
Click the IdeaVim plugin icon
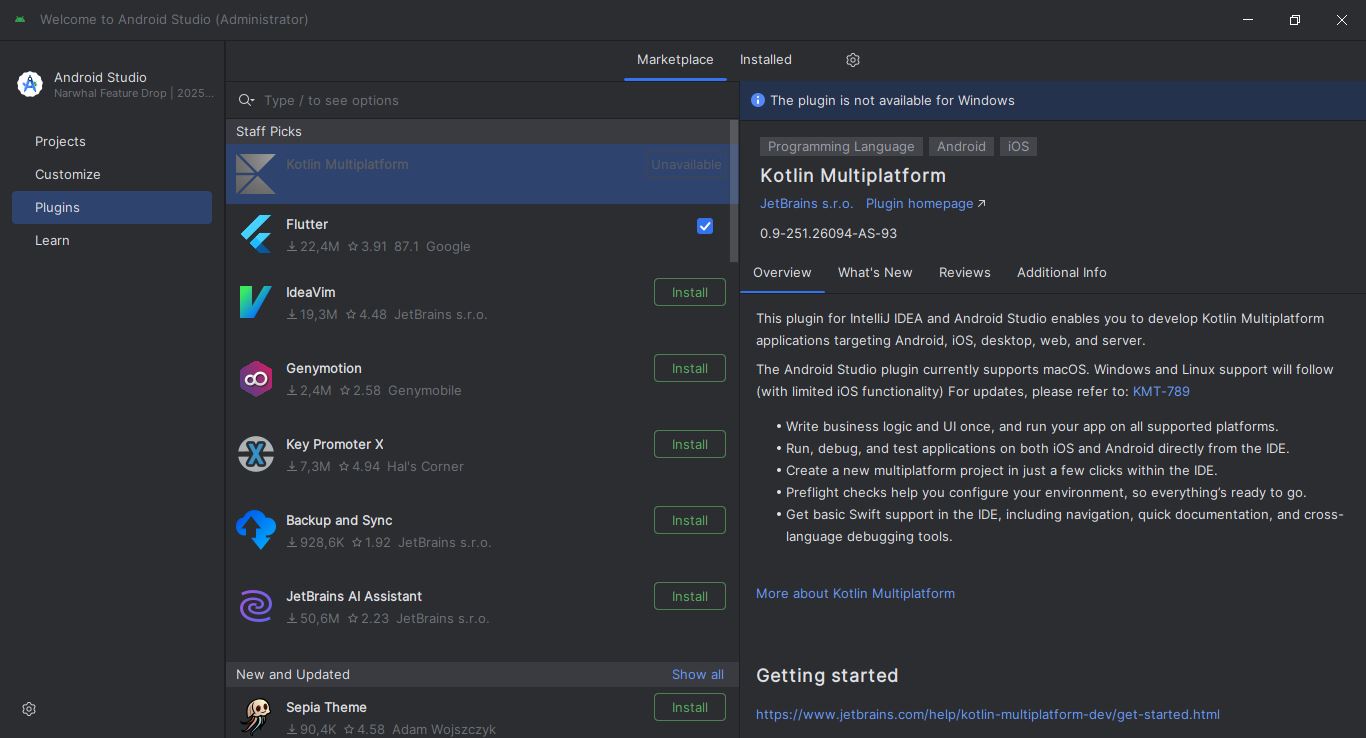point(256,302)
